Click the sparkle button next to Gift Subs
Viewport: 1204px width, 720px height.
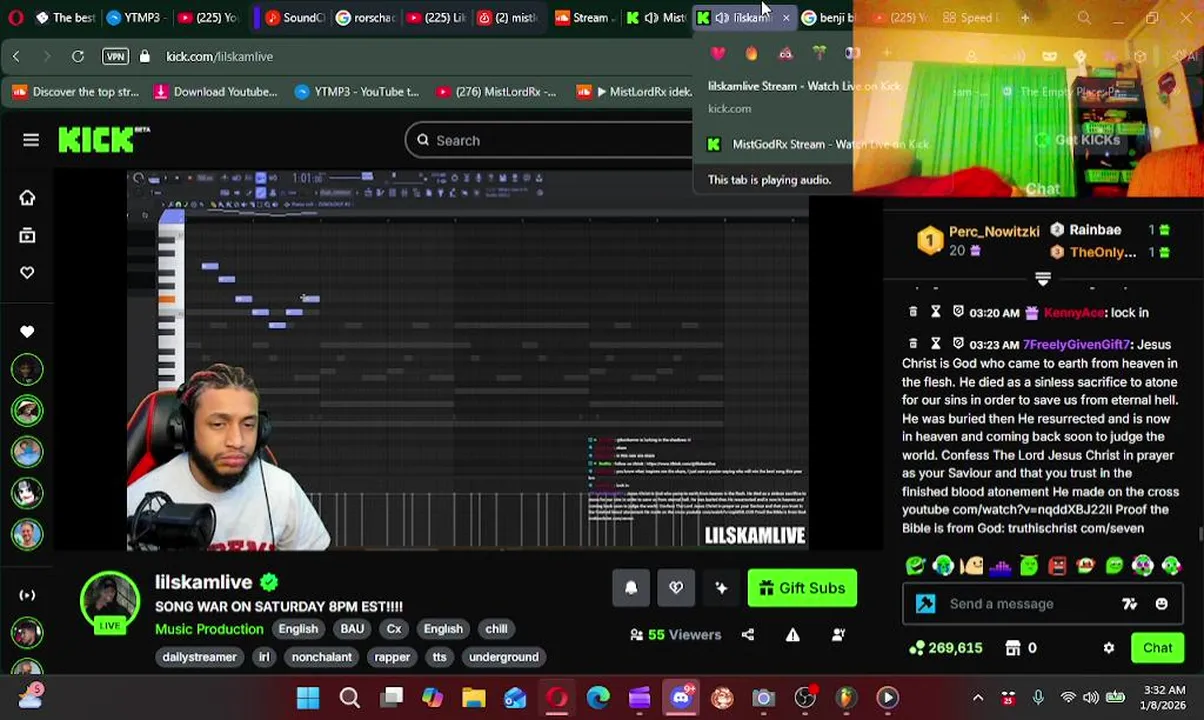[721, 588]
